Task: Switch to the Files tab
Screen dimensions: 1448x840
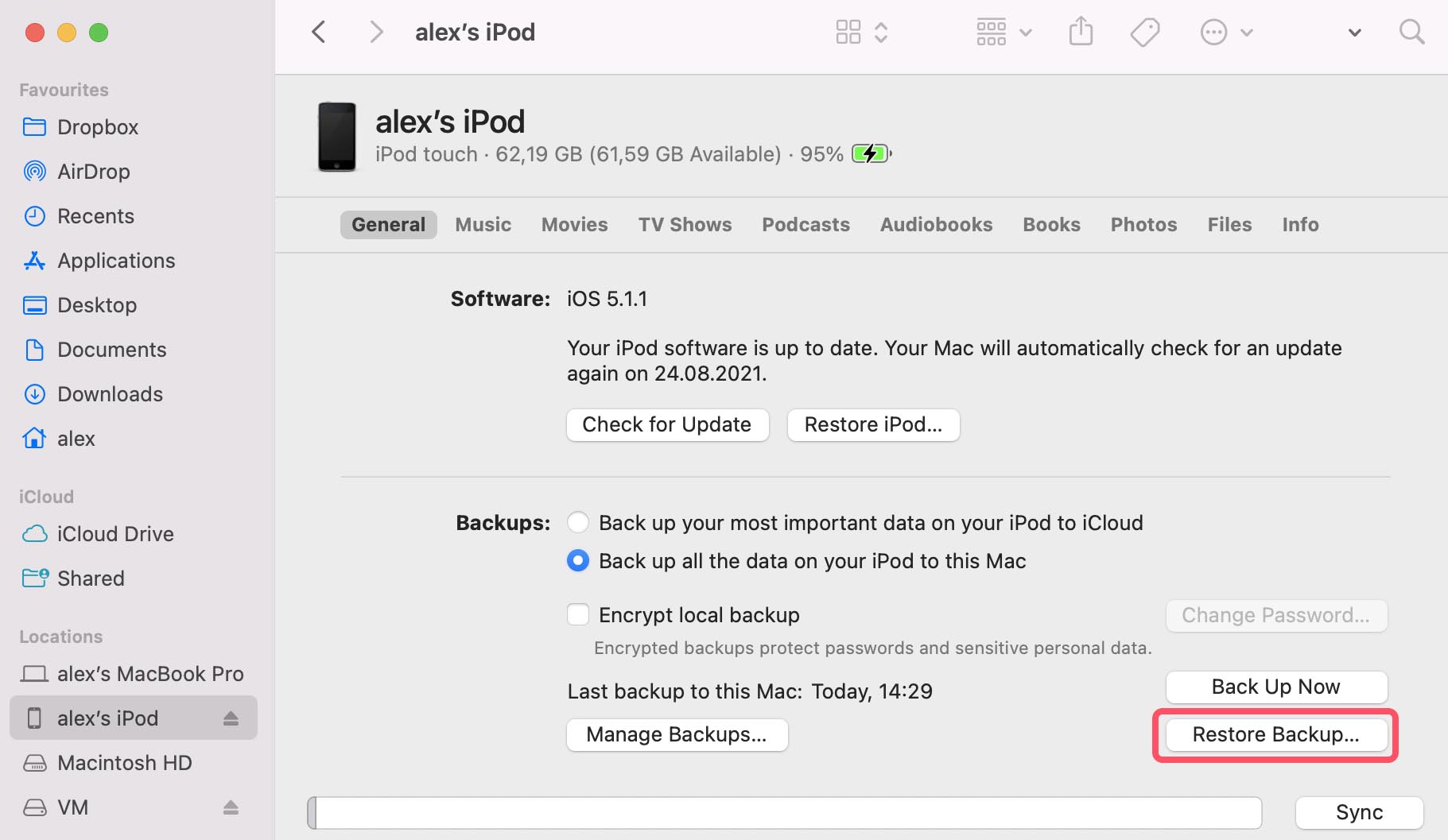Action: coord(1230,225)
